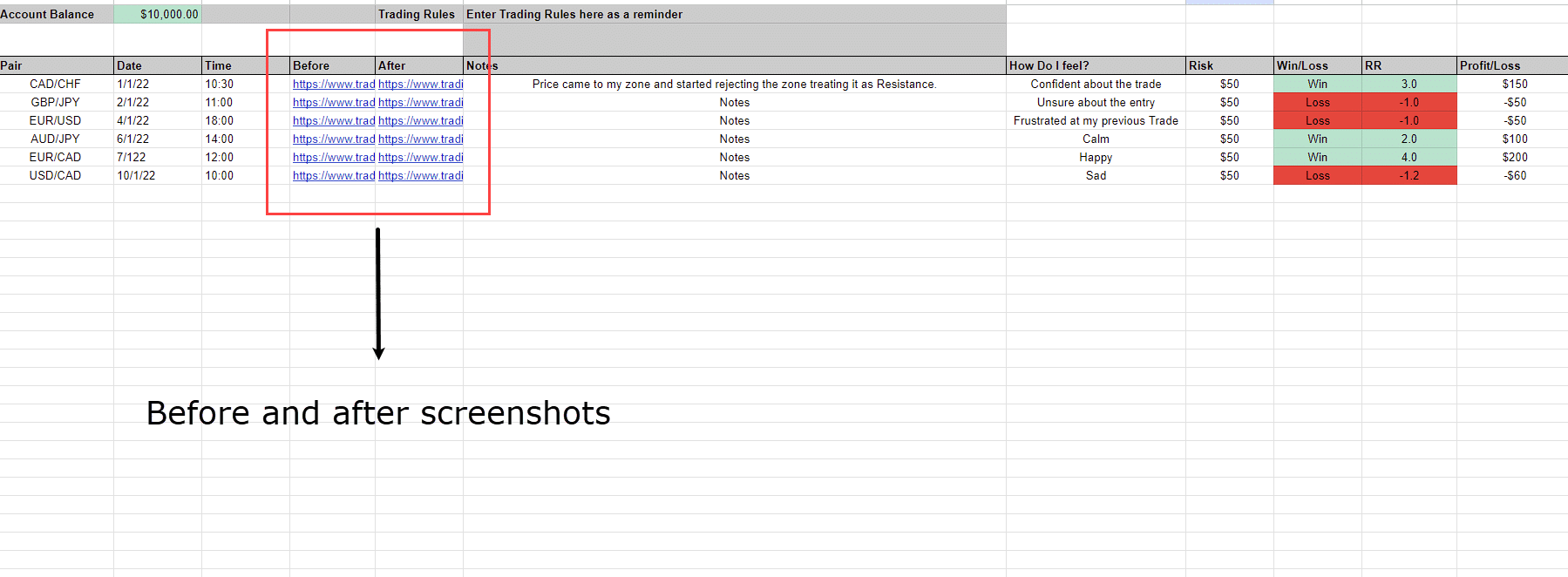Select the GBP/JPY pair cell

[x=57, y=103]
